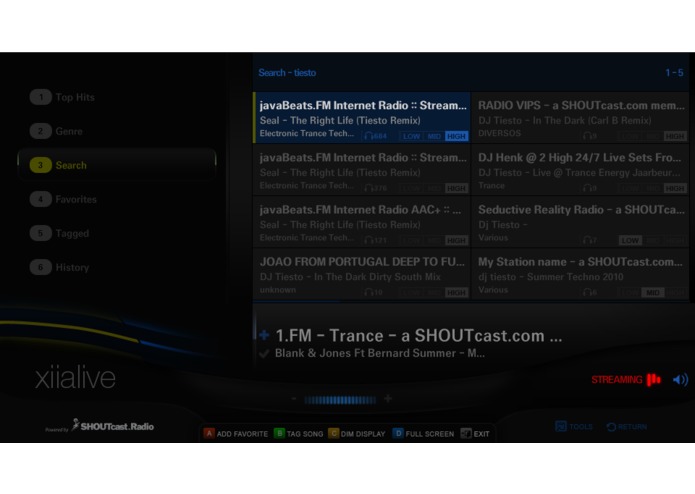The image size is (695, 494).
Task: Click the '1 - 5' page indicator
Action: click(674, 73)
